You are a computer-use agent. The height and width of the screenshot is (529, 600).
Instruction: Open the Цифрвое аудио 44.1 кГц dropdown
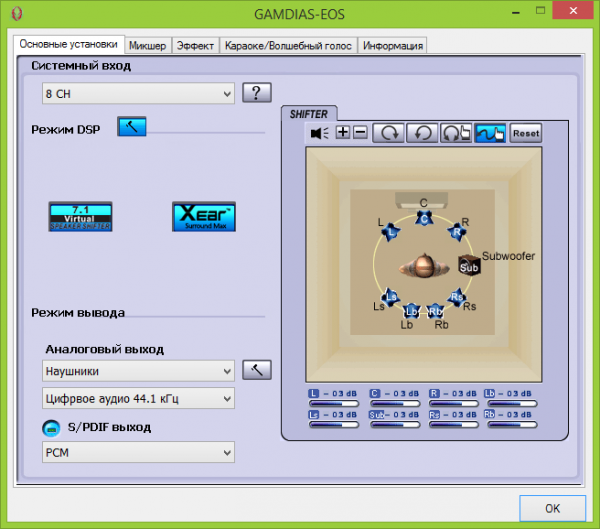coord(138,398)
